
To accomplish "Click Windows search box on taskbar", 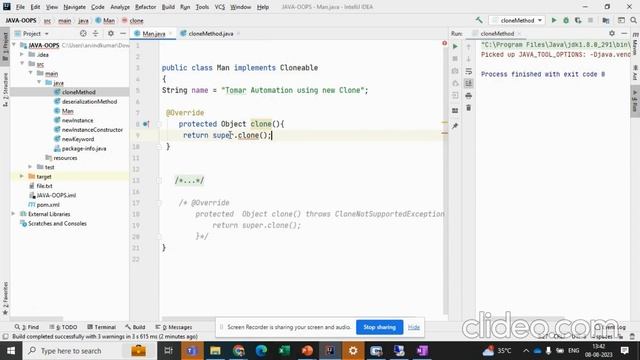I will click(x=89, y=351).
